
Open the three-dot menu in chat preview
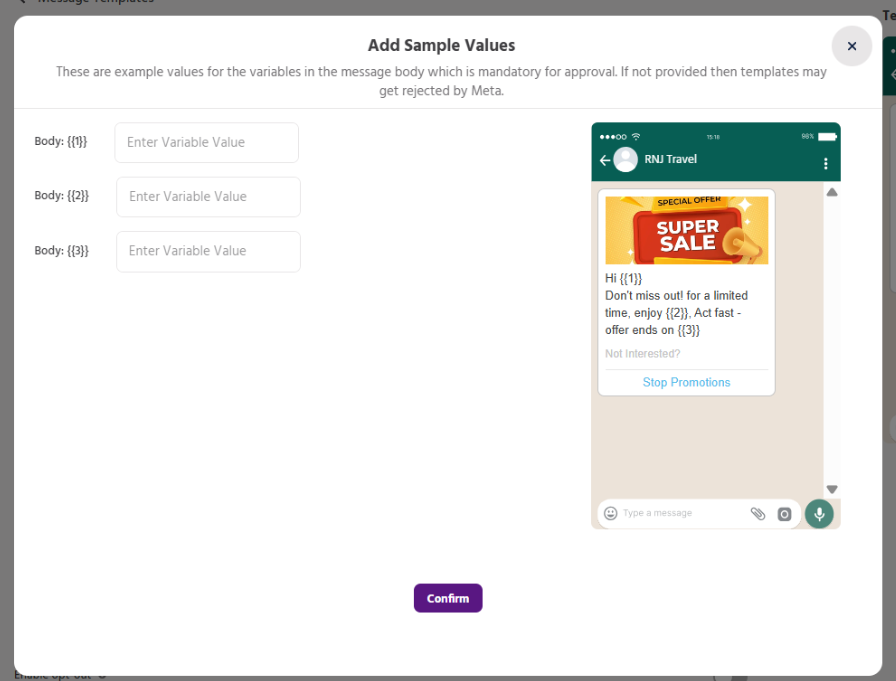coord(825,163)
